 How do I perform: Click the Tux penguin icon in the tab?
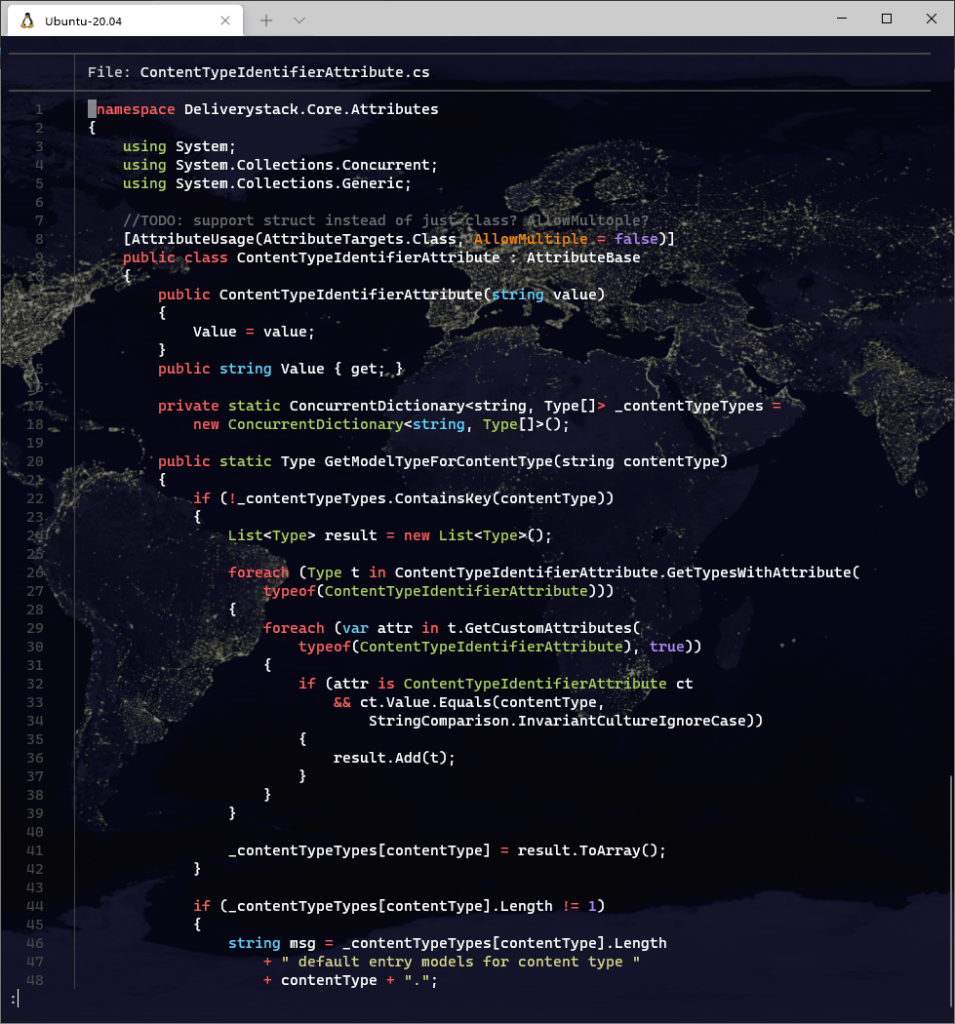tap(27, 20)
